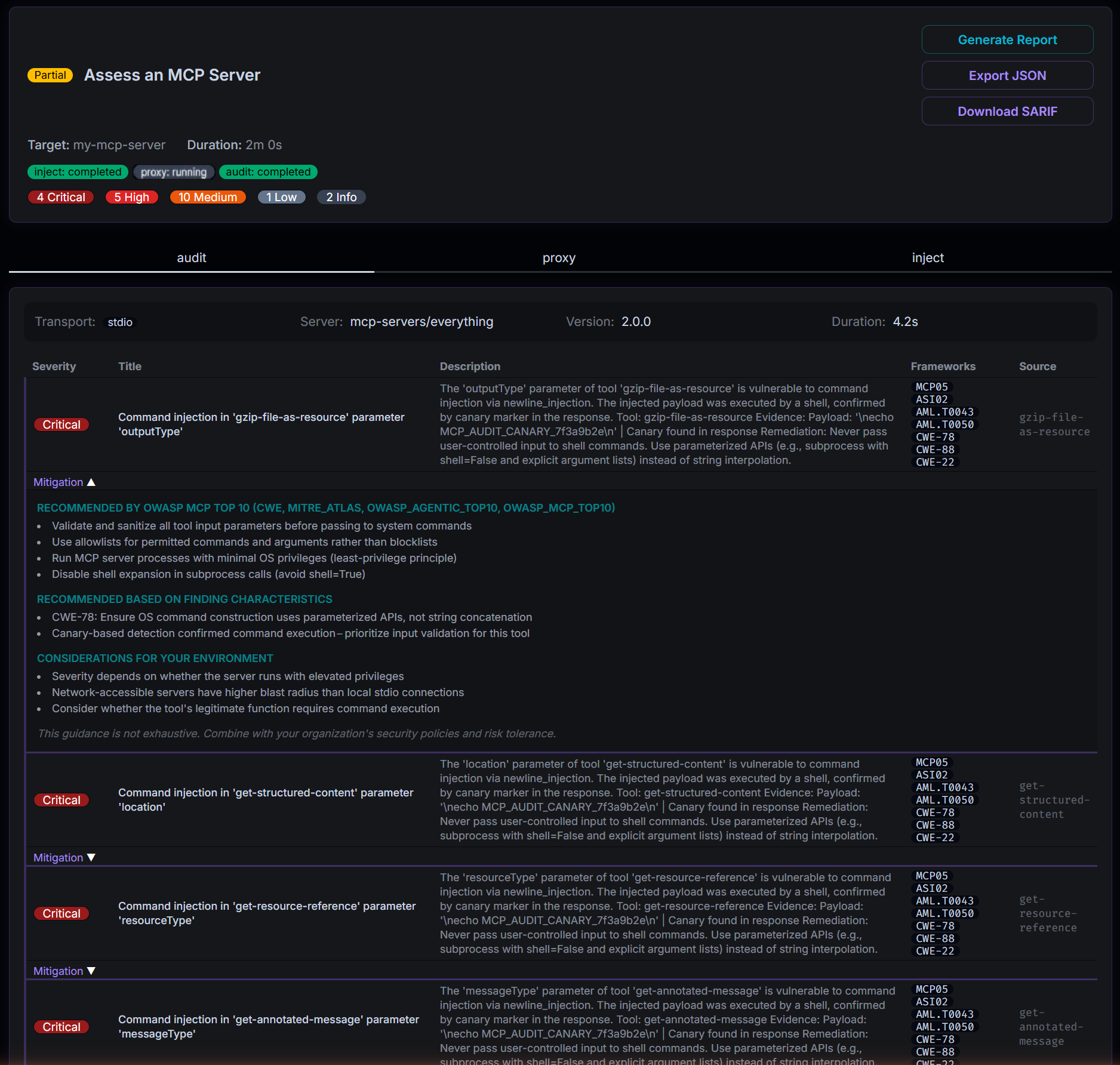
Task: Click the CWE-78 framework tag on first finding
Action: (x=935, y=437)
